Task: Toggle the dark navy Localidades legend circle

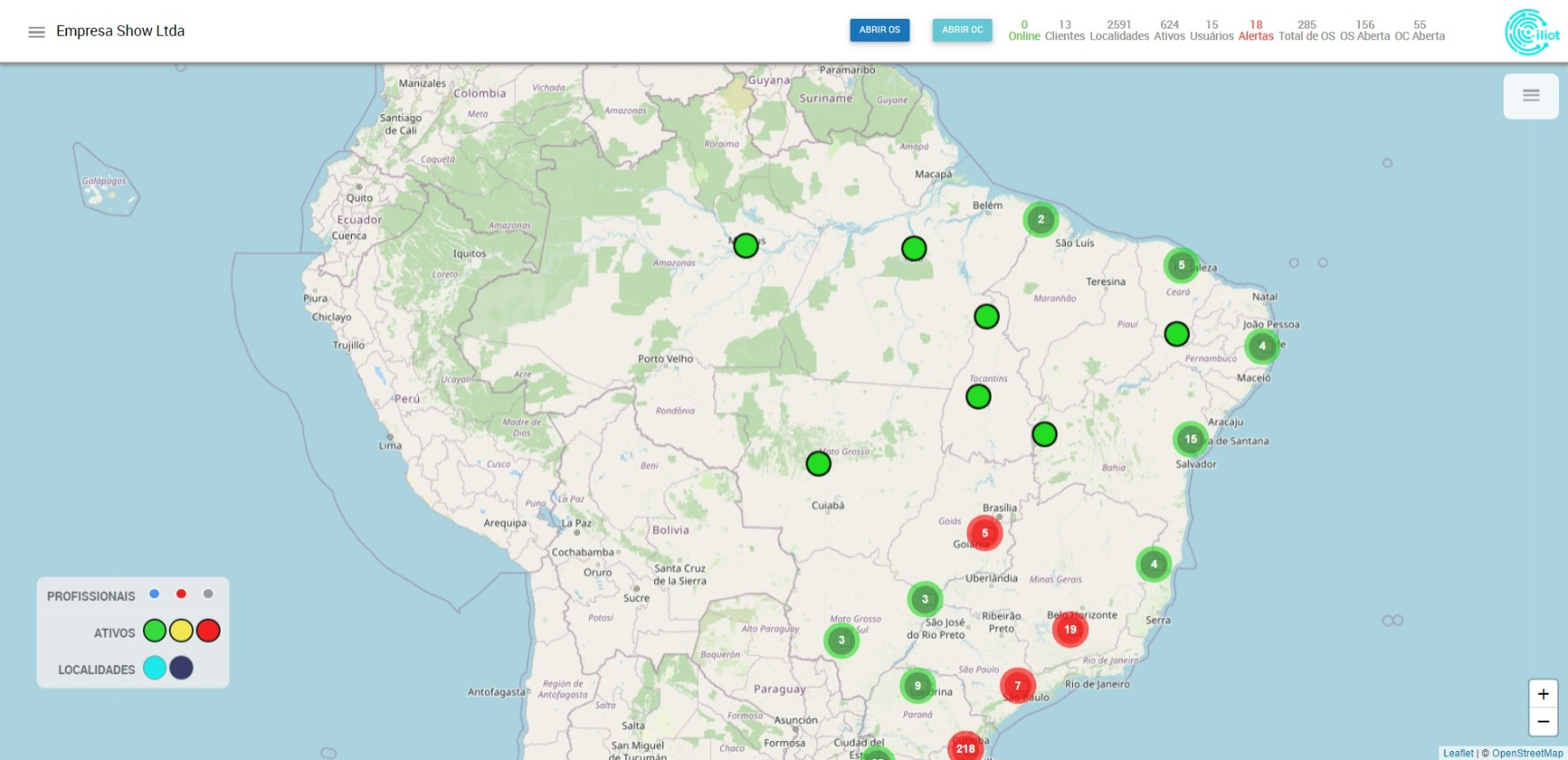Action: tap(181, 667)
